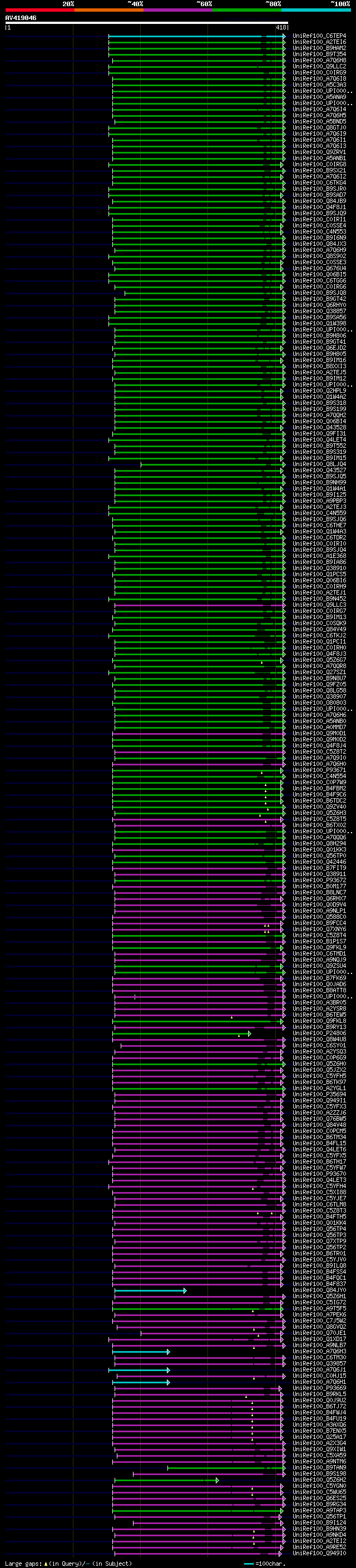This screenshot has height=1568, width=356.
Task: Click the green alignment bar for UniRef100_Q8LJQ4
Action: 213,464
